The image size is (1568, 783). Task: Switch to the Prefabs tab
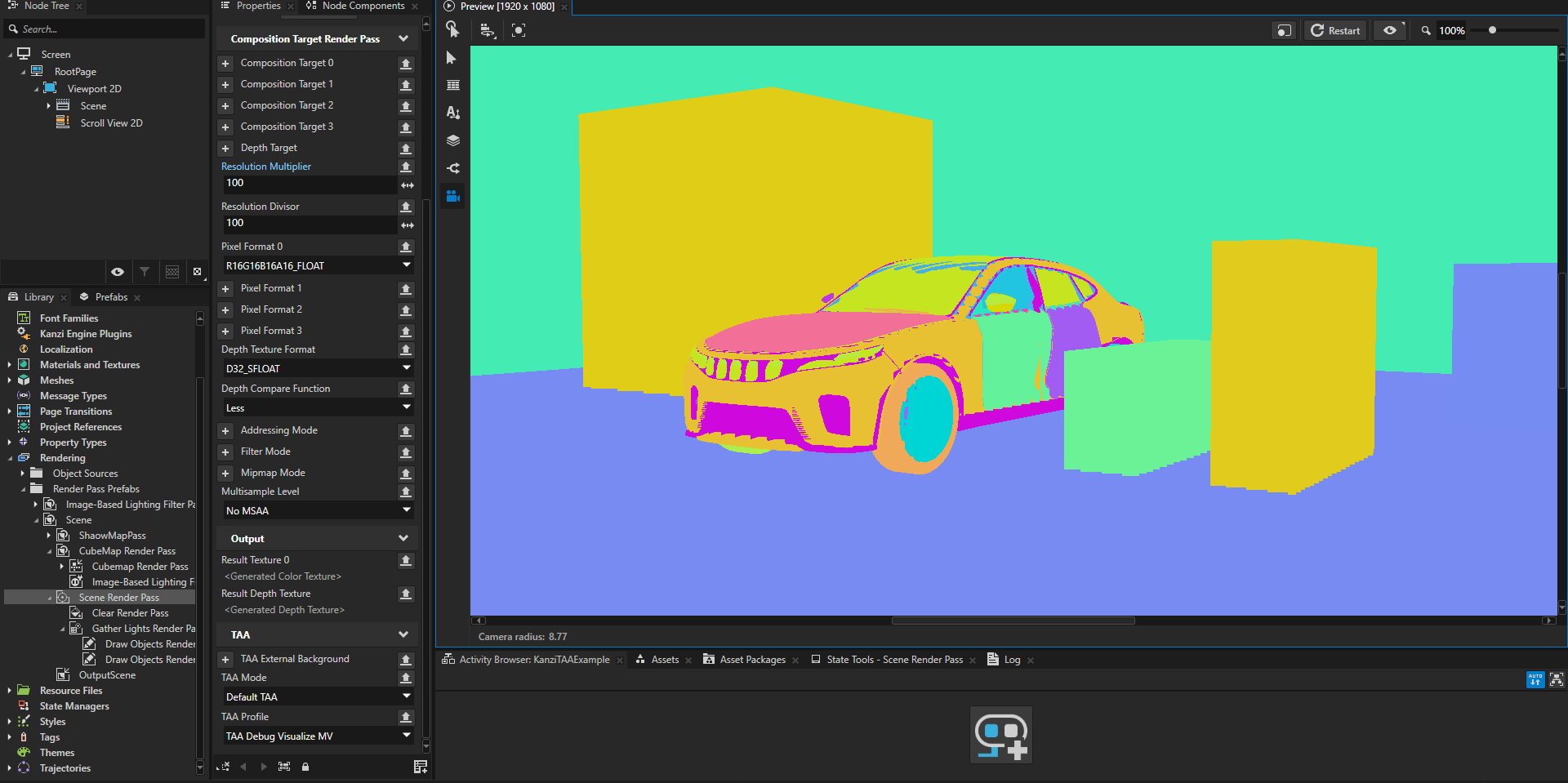[x=111, y=297]
